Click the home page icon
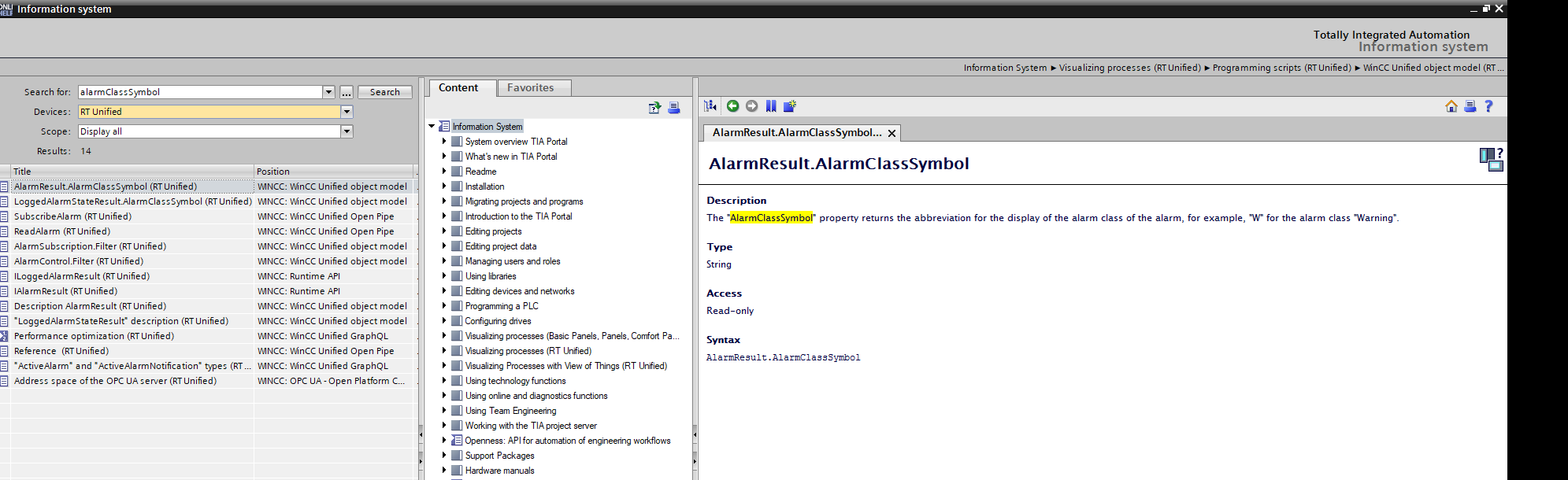This screenshot has height=480, width=1568. [1451, 106]
